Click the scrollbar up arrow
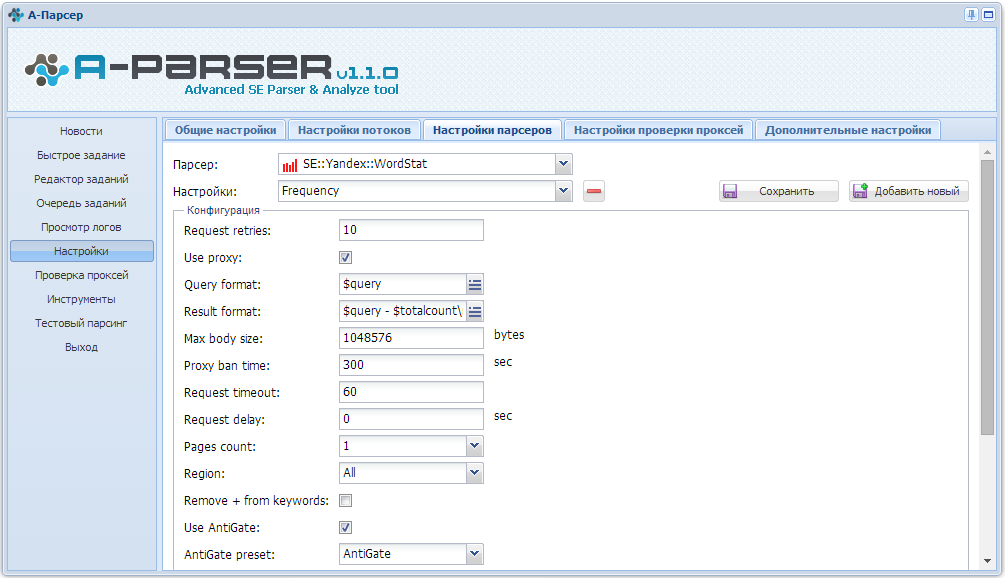Image resolution: width=1005 pixels, height=578 pixels. (x=987, y=152)
